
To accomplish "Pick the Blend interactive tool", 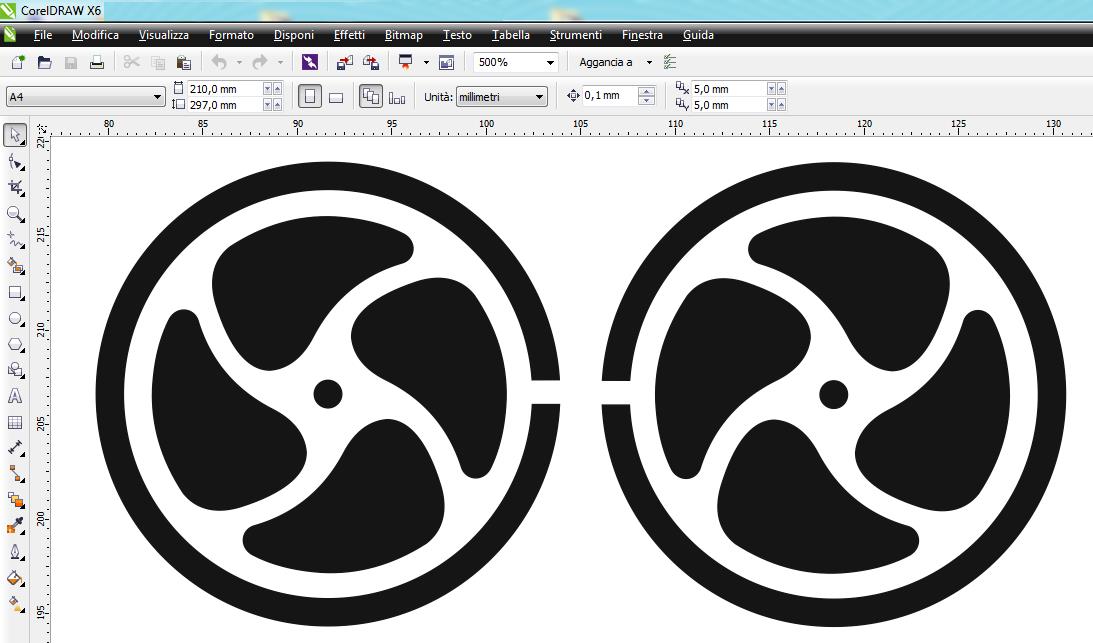I will pos(15,500).
